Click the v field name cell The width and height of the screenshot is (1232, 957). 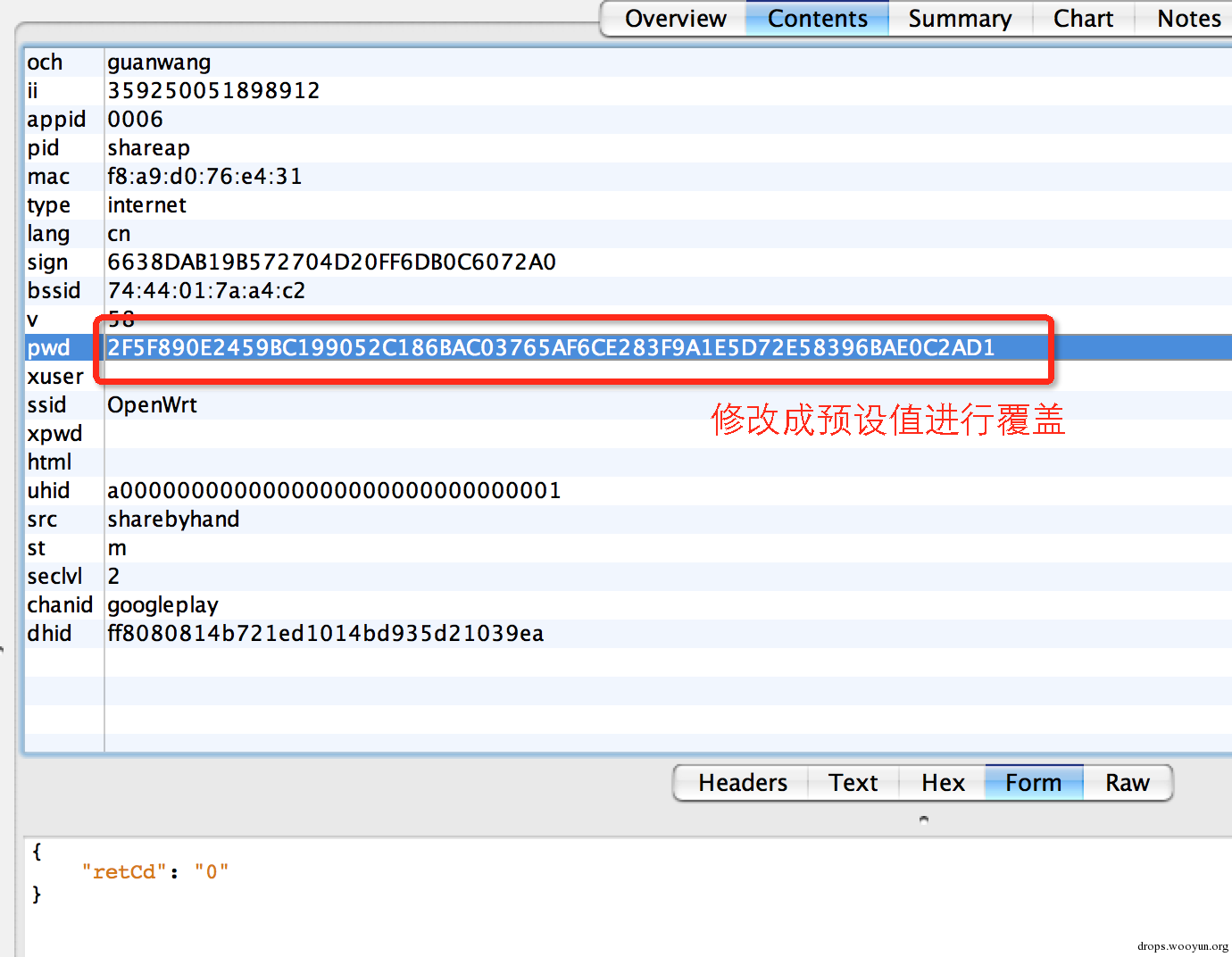coord(63,320)
